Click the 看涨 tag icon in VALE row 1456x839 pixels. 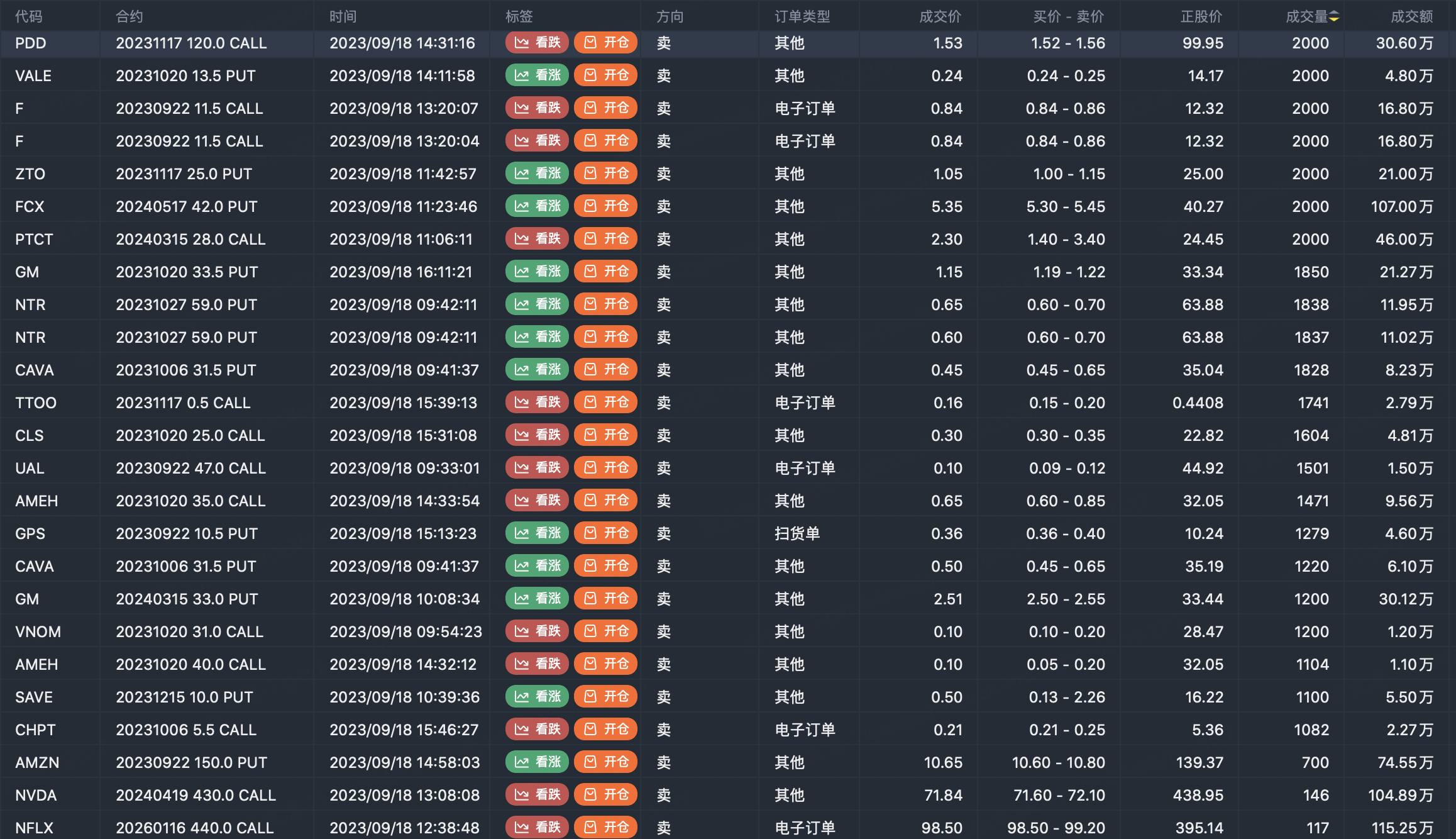point(522,75)
